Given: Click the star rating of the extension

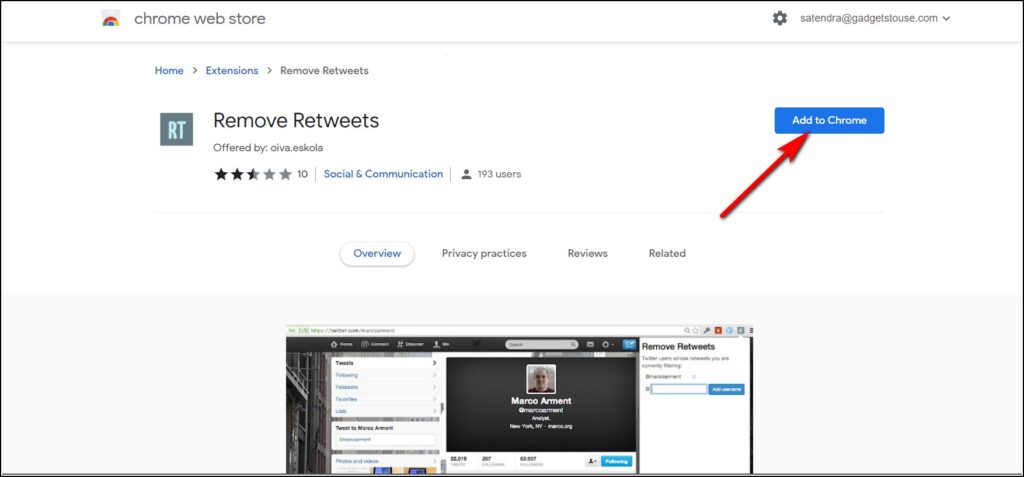Looking at the screenshot, I should pos(253,174).
